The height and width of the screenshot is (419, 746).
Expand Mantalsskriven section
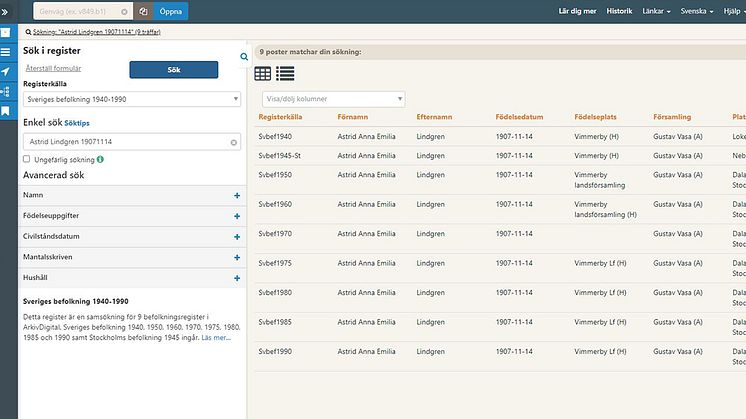[x=132, y=257]
